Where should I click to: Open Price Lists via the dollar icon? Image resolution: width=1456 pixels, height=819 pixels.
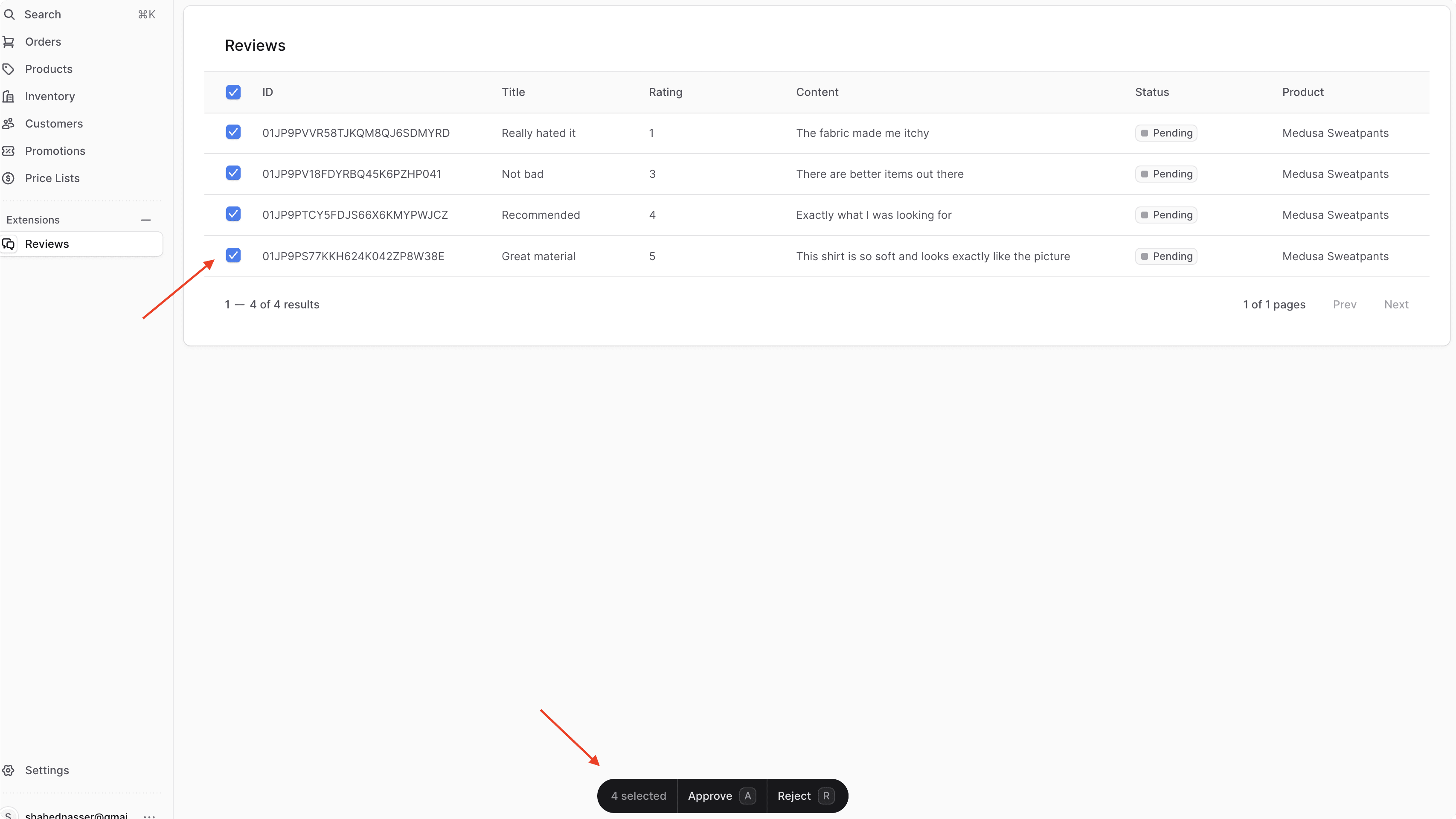coord(9,177)
